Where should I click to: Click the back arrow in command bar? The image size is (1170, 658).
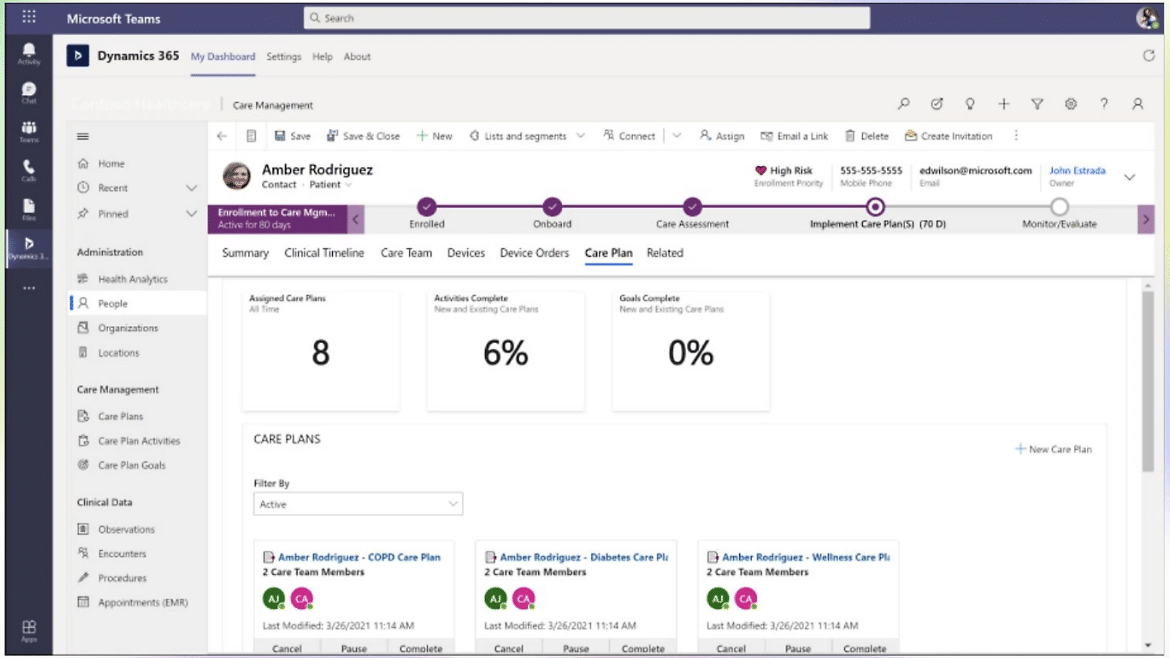click(222, 136)
